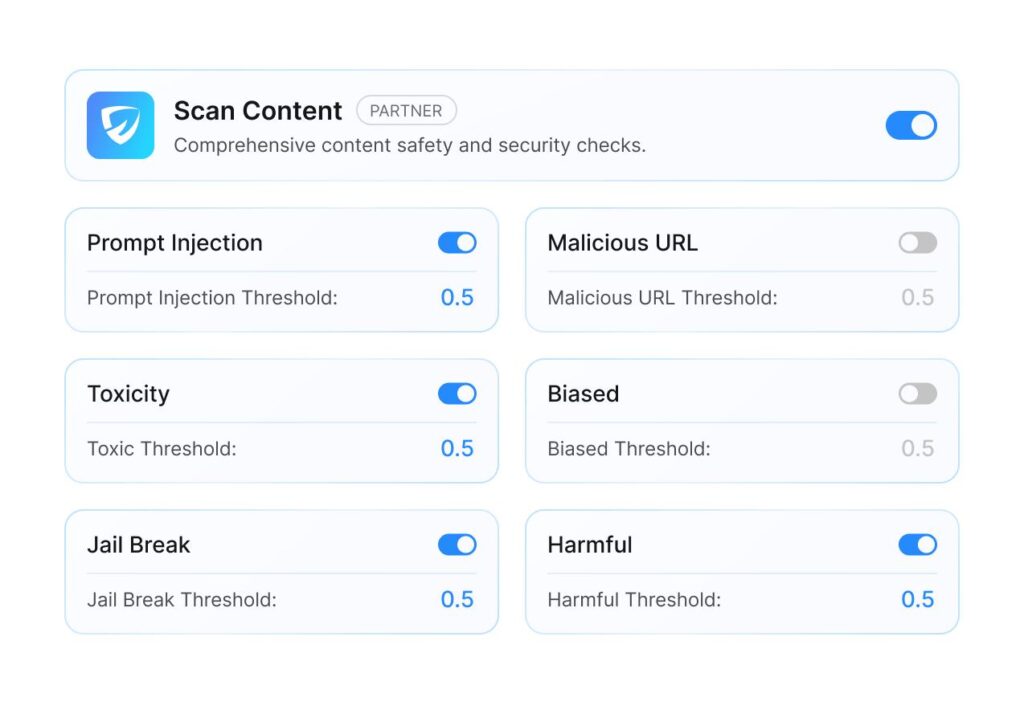The height and width of the screenshot is (702, 1024).
Task: Click the Malicious URL card heading
Action: click(x=623, y=243)
